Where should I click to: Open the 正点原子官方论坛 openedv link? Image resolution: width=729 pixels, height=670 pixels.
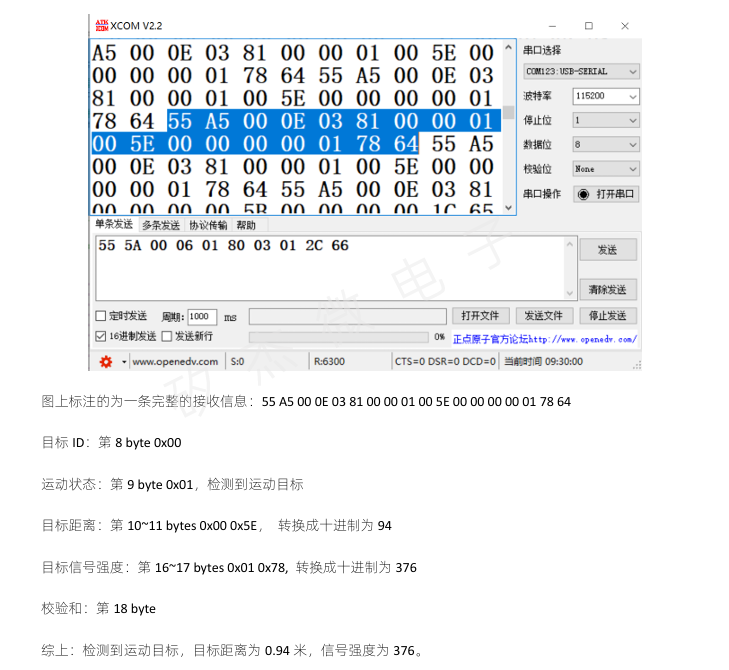545,339
